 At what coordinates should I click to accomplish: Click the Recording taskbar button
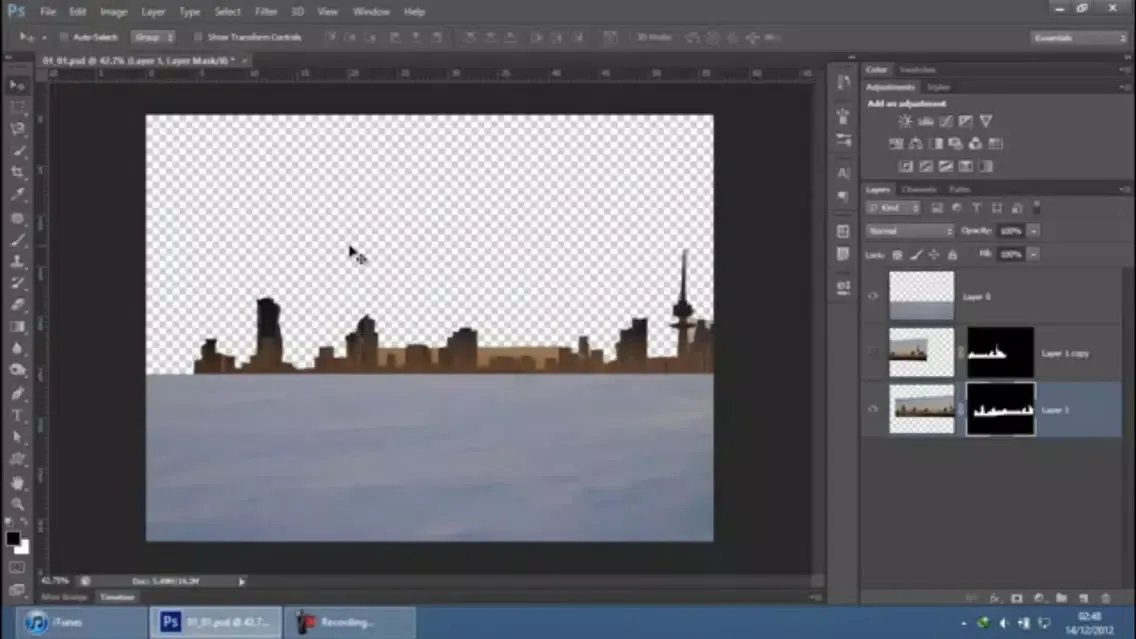pos(351,622)
